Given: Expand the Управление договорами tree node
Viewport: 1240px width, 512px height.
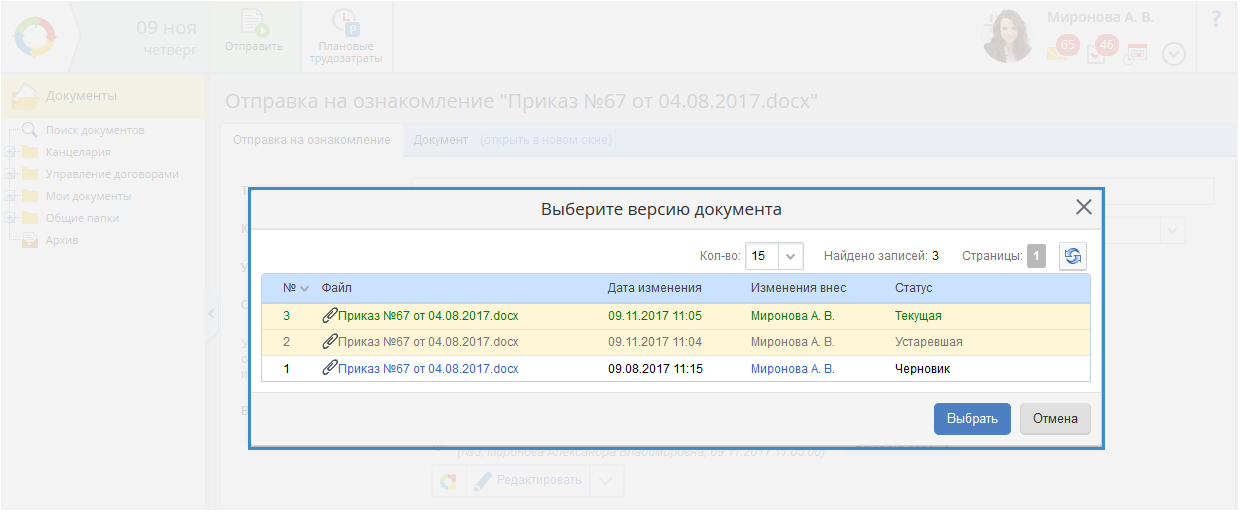Looking at the screenshot, I should tap(9, 174).
